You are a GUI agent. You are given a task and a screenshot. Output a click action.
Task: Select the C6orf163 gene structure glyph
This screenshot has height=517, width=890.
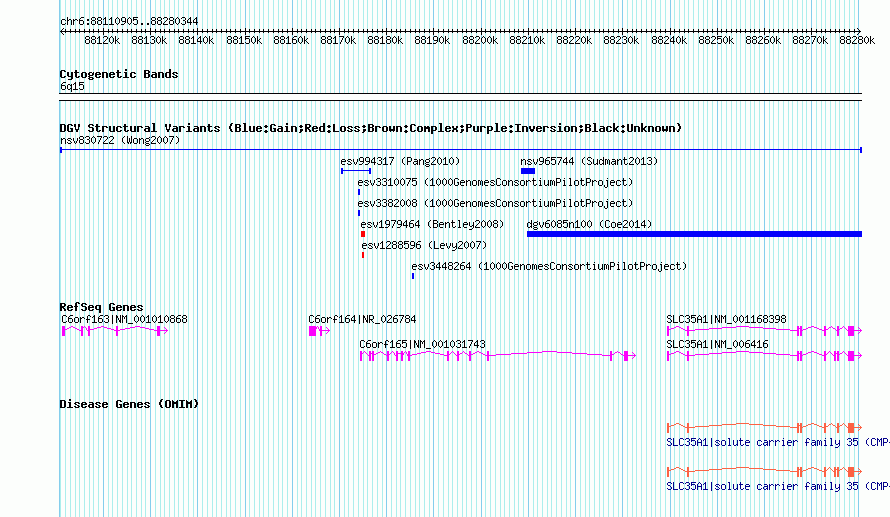115,331
